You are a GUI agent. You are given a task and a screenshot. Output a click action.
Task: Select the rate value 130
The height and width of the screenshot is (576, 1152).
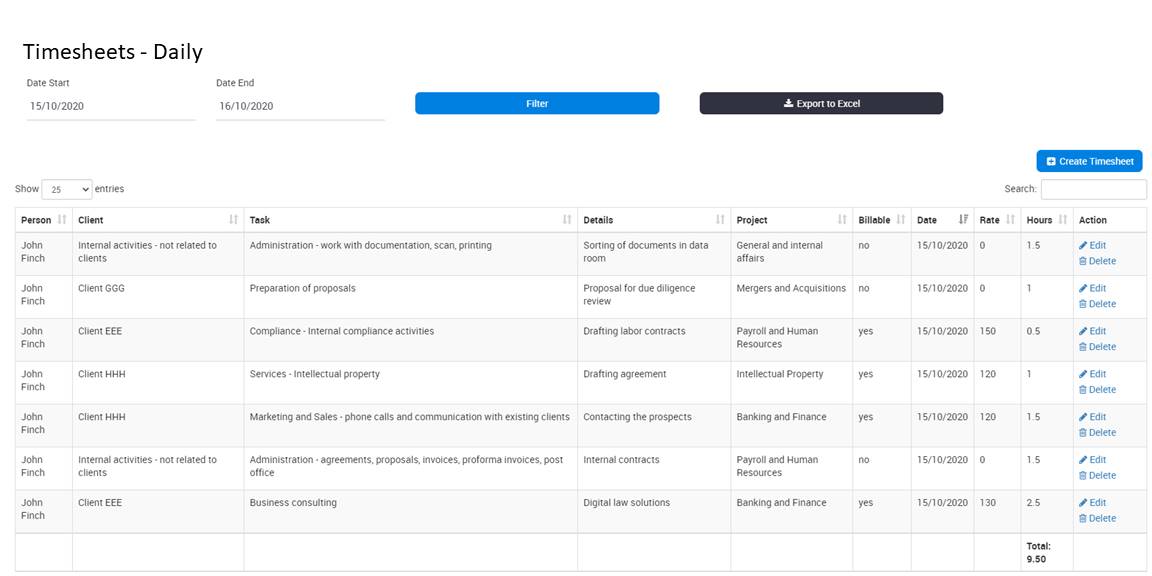(997, 511)
